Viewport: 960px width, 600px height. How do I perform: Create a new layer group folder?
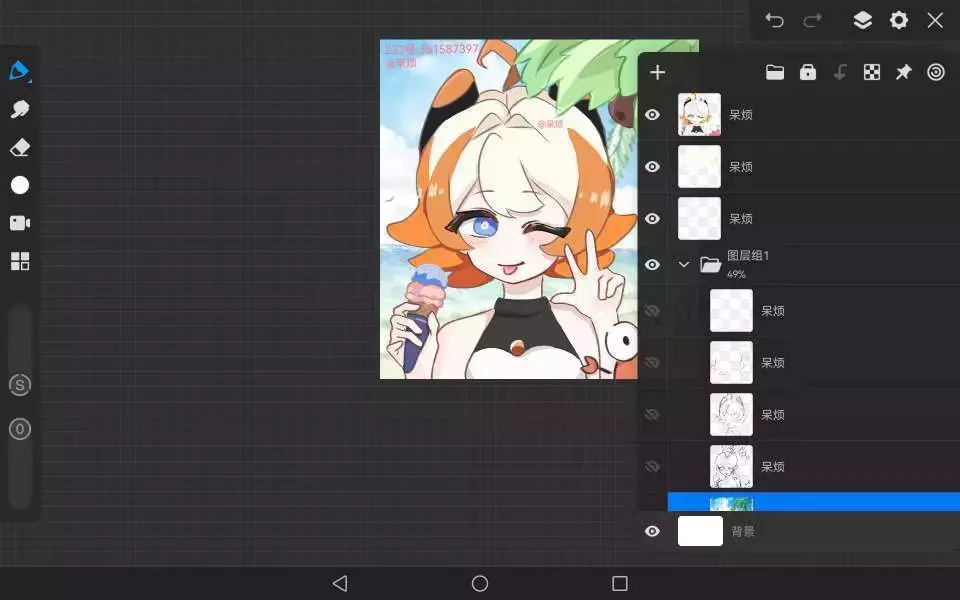(775, 72)
